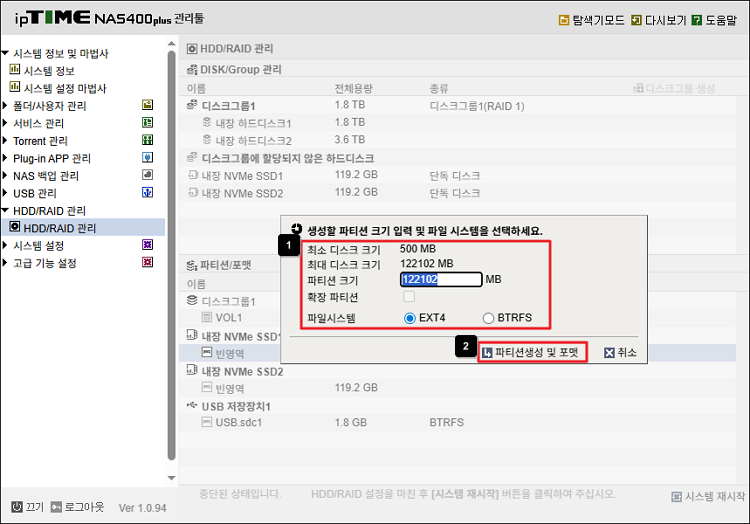Expand the NAS 백업 관리 menu
The height and width of the screenshot is (524, 750).
click(x=6, y=176)
